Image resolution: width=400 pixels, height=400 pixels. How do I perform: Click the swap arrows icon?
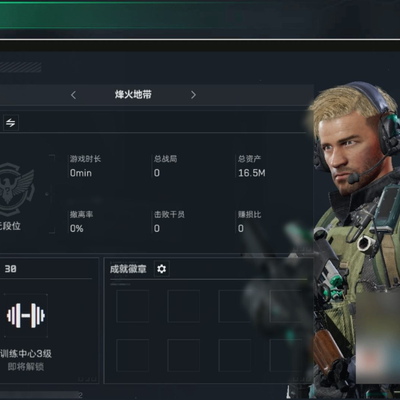[11, 123]
